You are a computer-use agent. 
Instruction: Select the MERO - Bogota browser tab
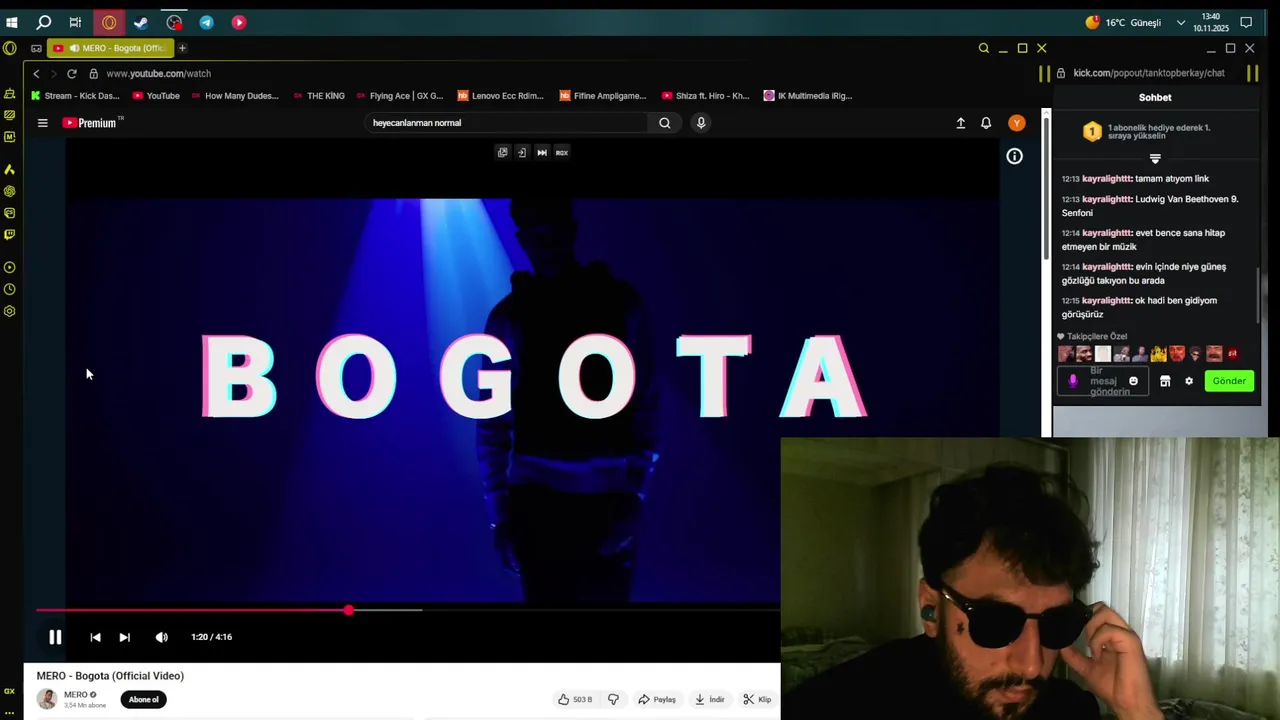[111, 48]
